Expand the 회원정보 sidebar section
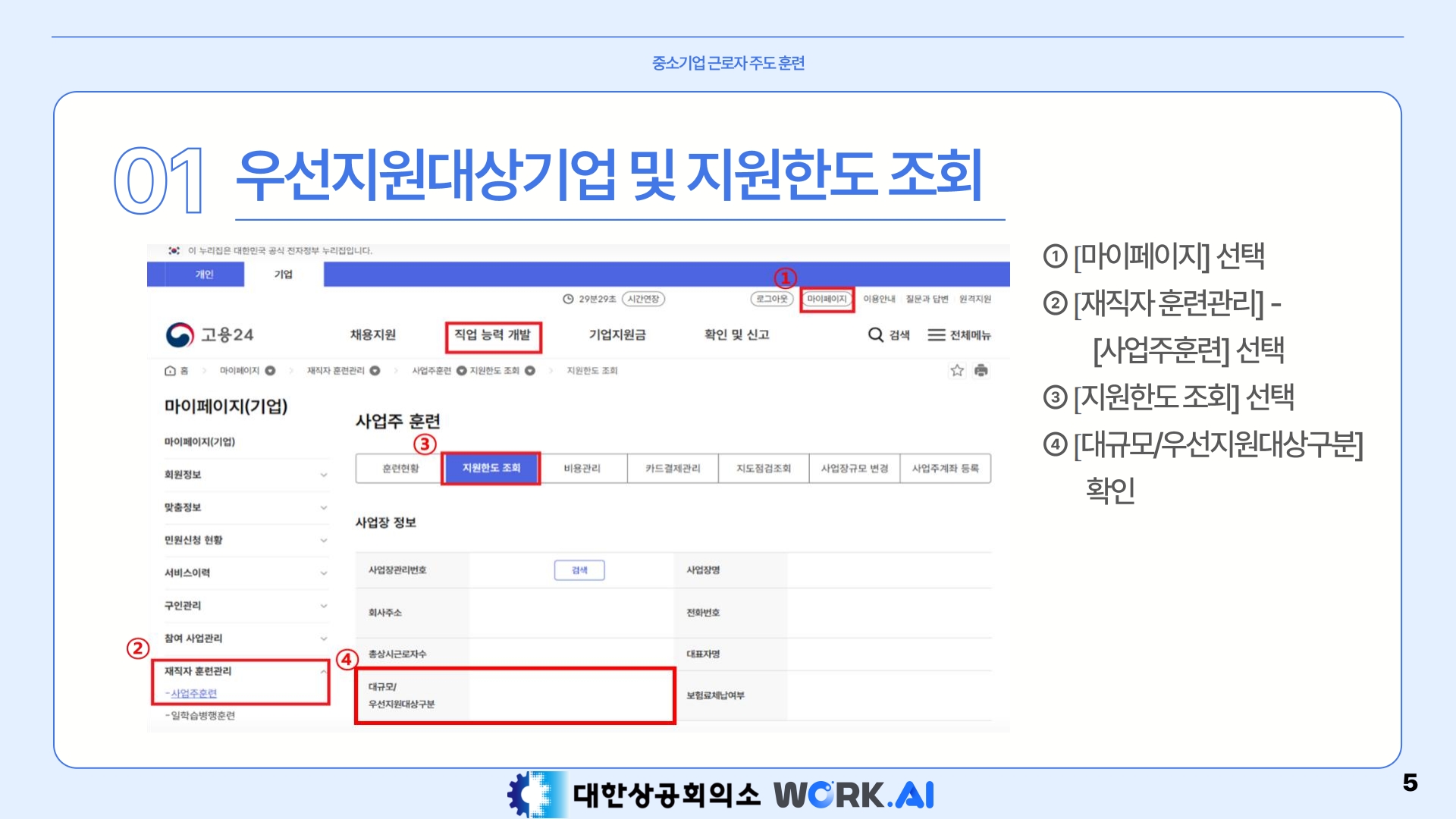1456x819 pixels. point(324,475)
